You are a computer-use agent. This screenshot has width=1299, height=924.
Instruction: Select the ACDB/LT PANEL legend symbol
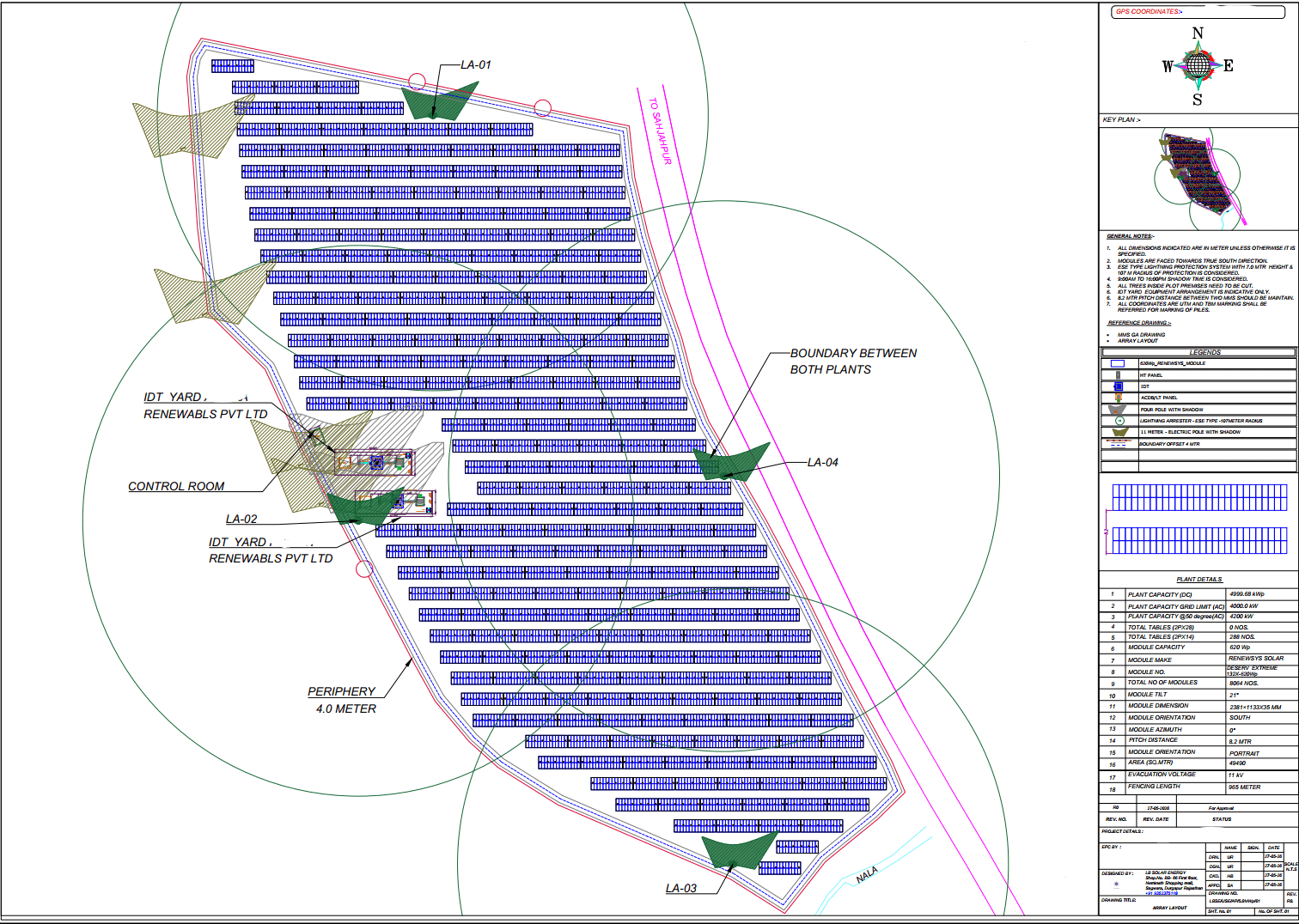click(x=1119, y=398)
